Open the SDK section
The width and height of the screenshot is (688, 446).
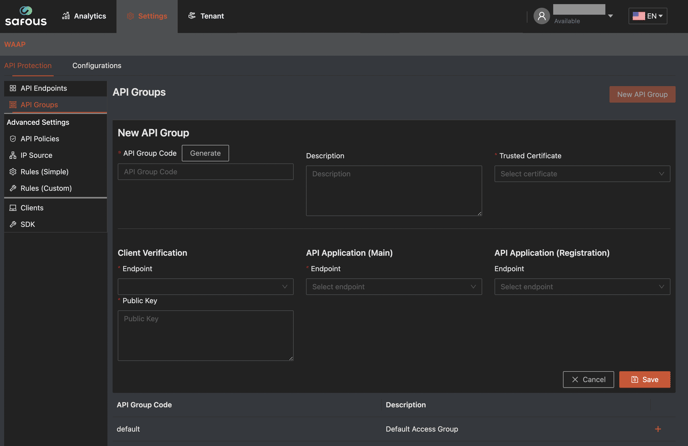[27, 224]
